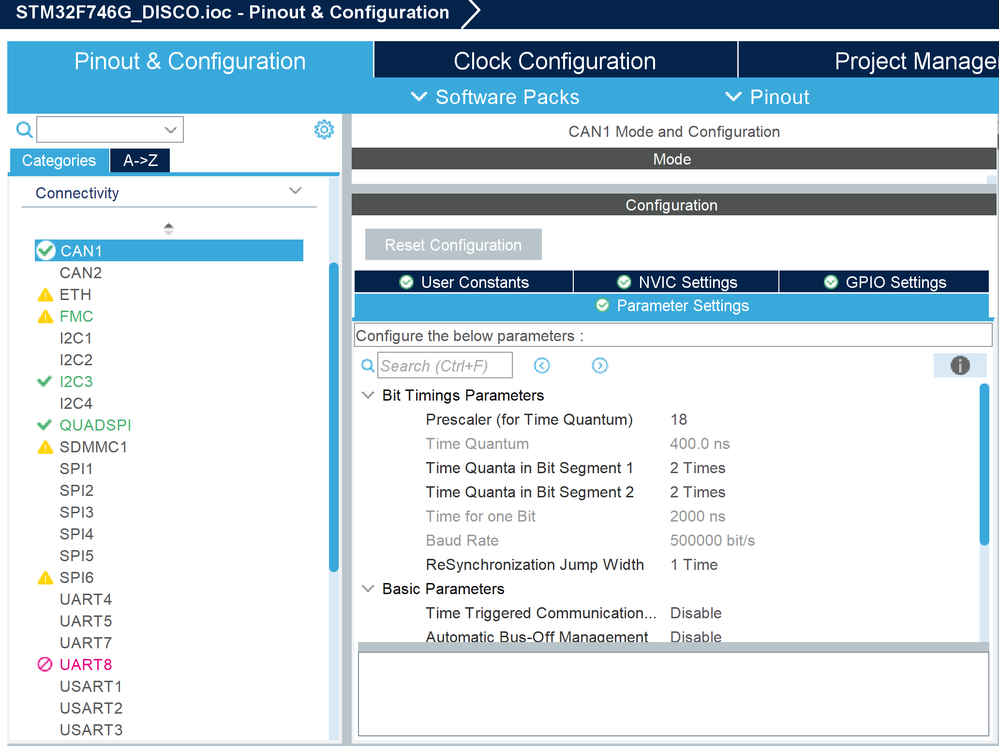
Task: Open the peripheral search combo box
Action: click(x=110, y=129)
